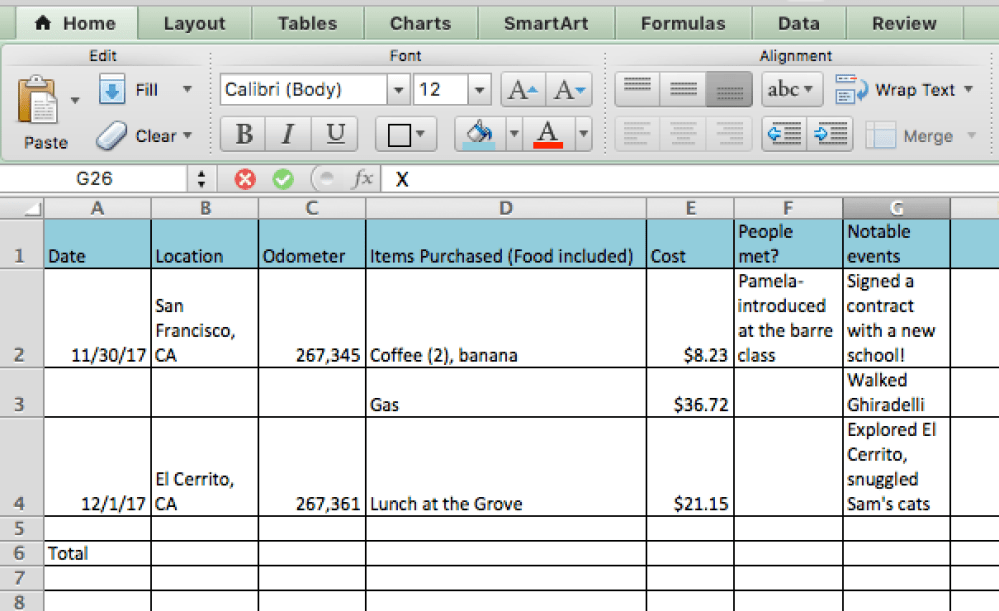This screenshot has width=999, height=611.
Task: Open the Calibri (Body) font name dropdown
Action: [x=399, y=90]
